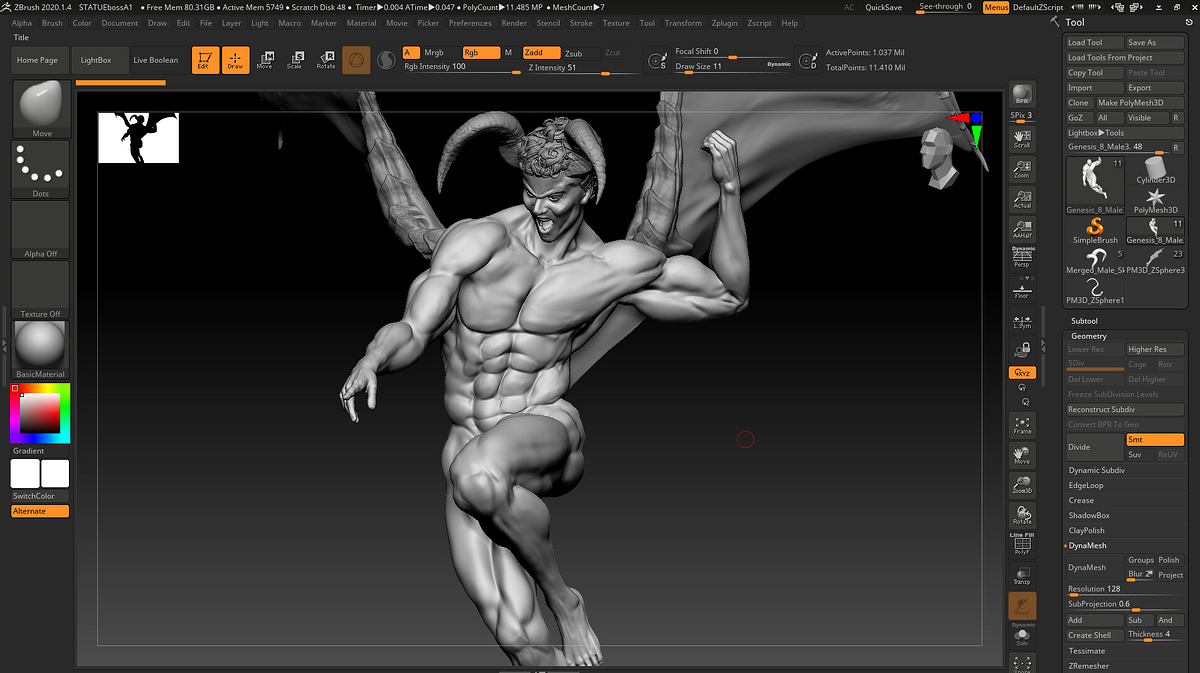This screenshot has height=673, width=1200.
Task: Open the Preferences menu
Action: tap(470, 23)
